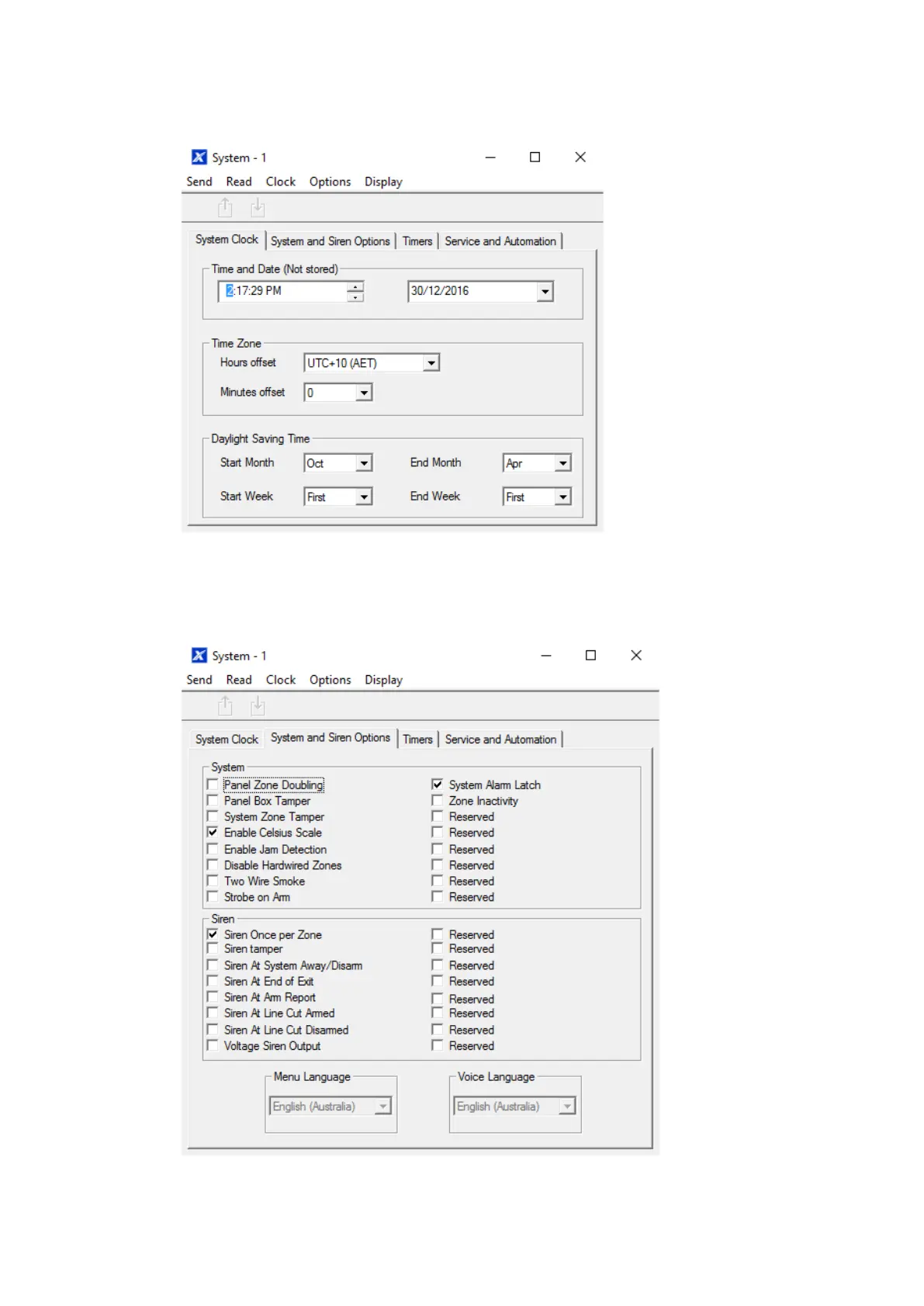Screen dimensions: 924x1306
Task: Click the time spinner down arrow
Action: pos(355,296)
